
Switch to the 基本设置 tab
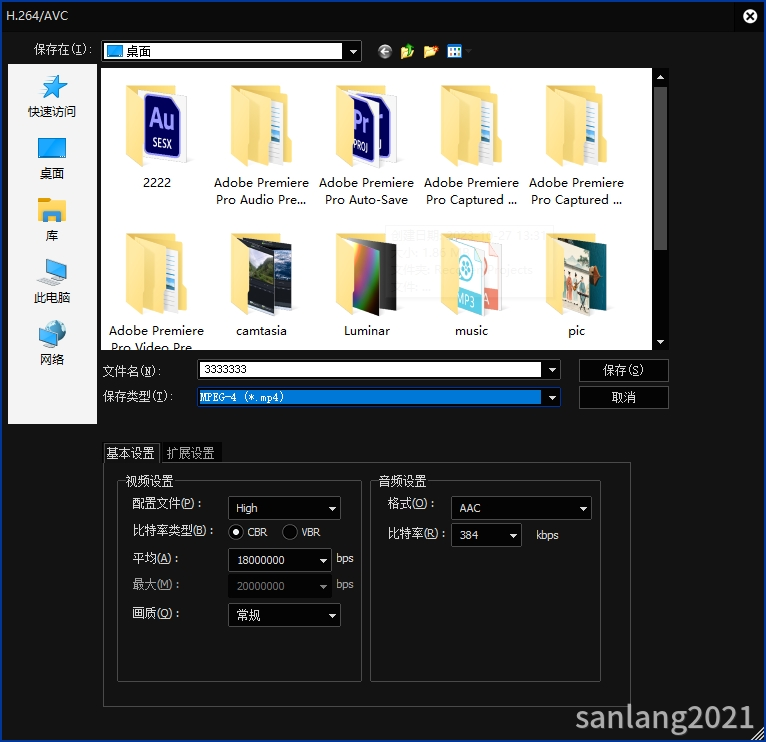pos(131,453)
